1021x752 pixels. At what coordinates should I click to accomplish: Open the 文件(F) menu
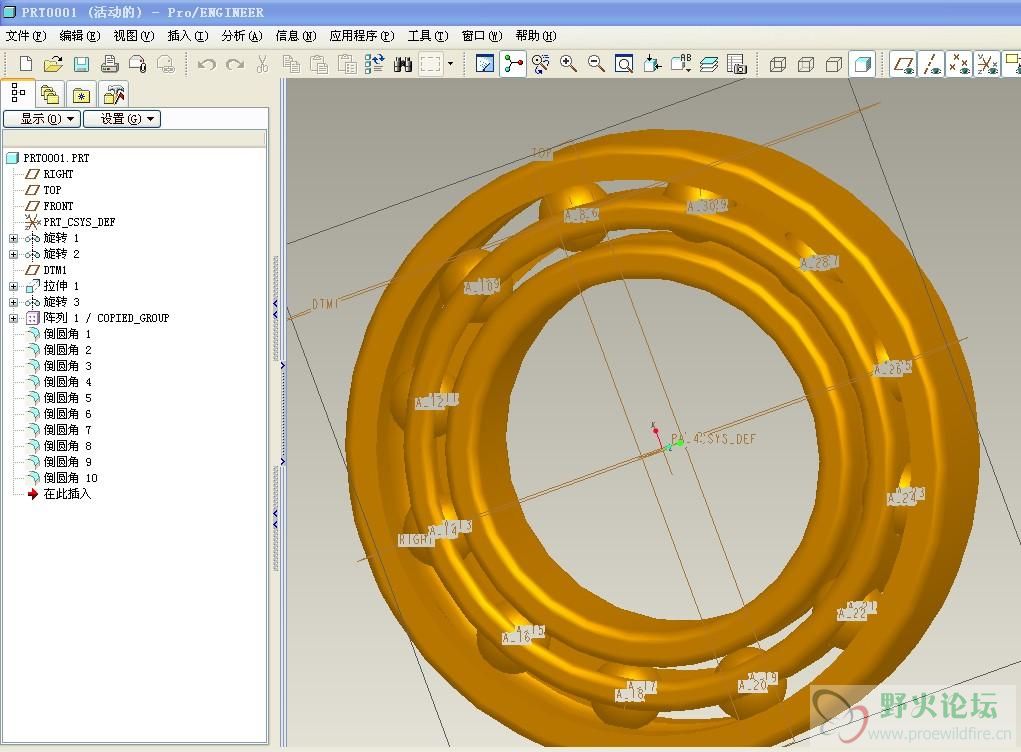pyautogui.click(x=25, y=36)
